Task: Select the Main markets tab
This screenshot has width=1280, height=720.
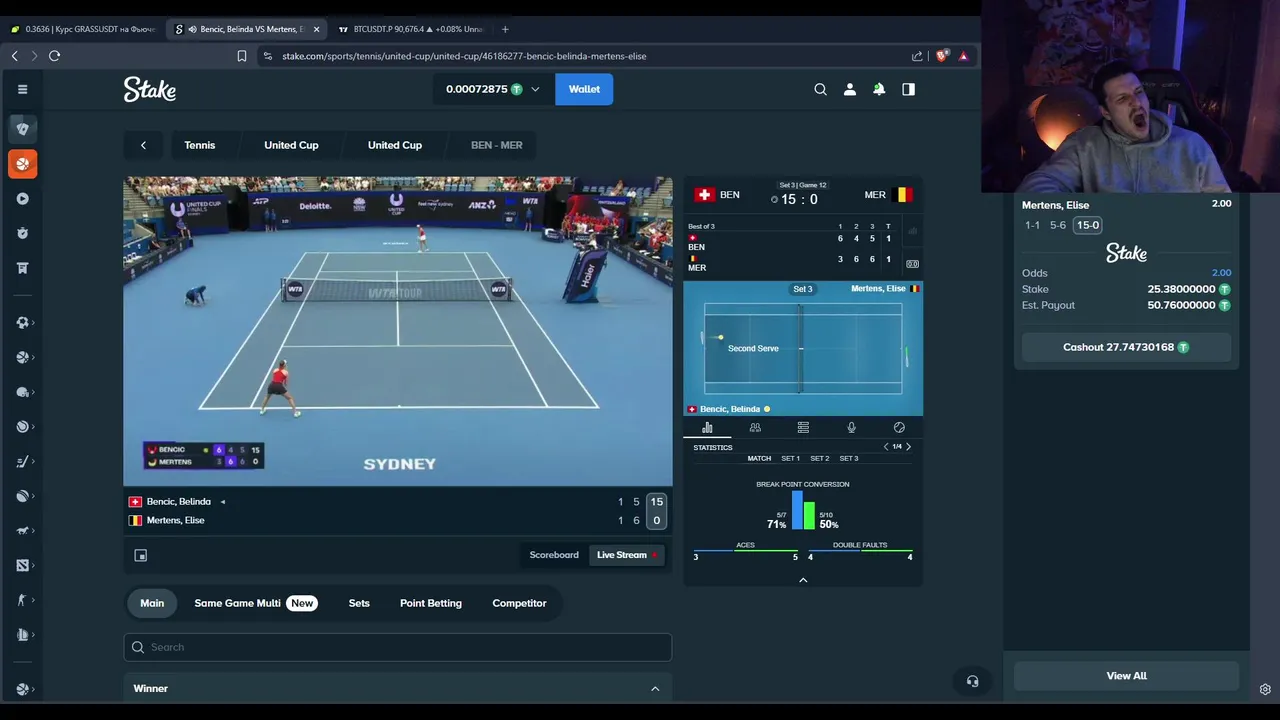Action: coord(152,603)
